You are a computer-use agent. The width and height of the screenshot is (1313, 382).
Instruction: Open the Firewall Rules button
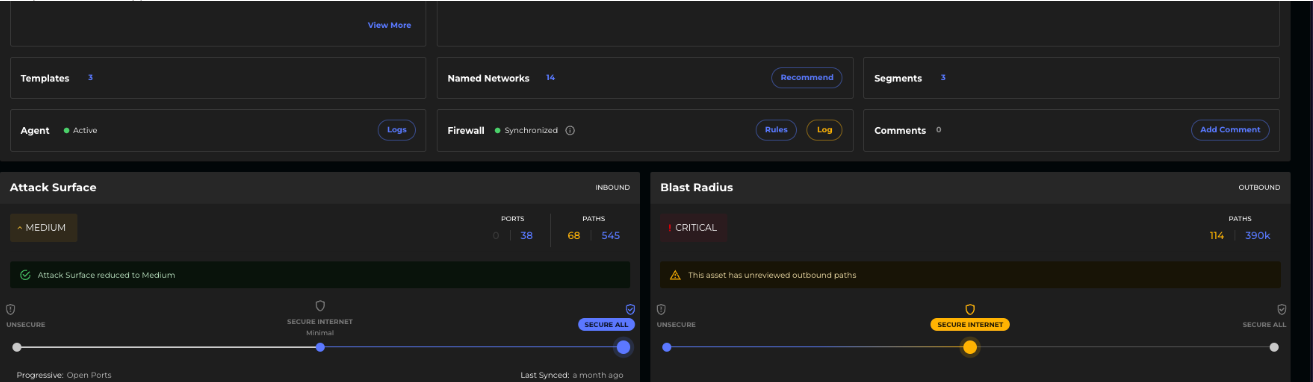[x=776, y=130]
